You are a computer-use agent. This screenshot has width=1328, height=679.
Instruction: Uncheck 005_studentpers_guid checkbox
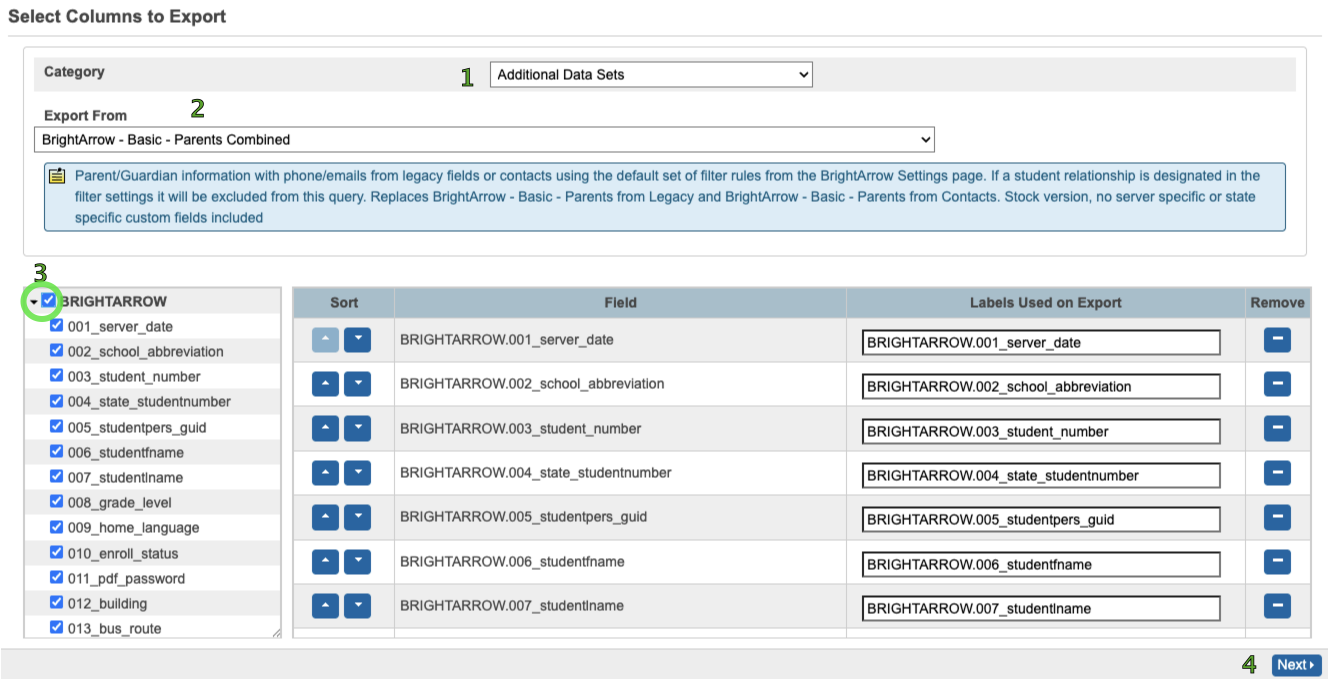click(57, 426)
